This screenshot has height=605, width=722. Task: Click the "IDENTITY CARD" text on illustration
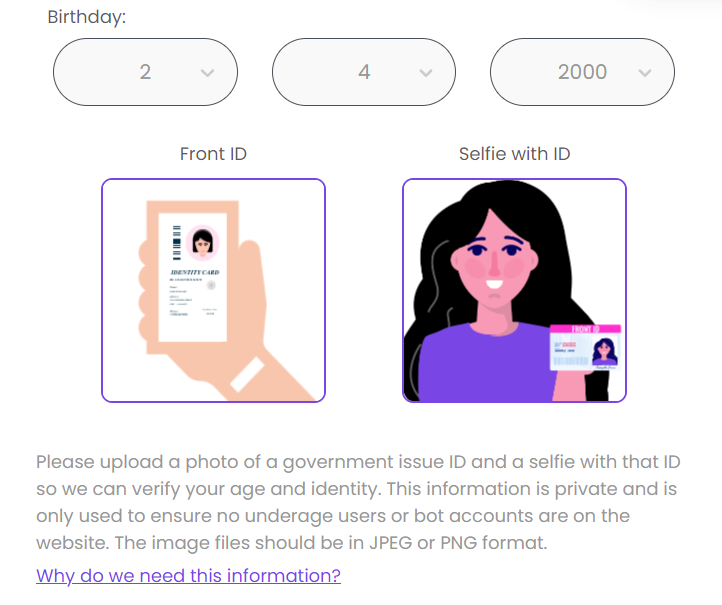tap(194, 272)
